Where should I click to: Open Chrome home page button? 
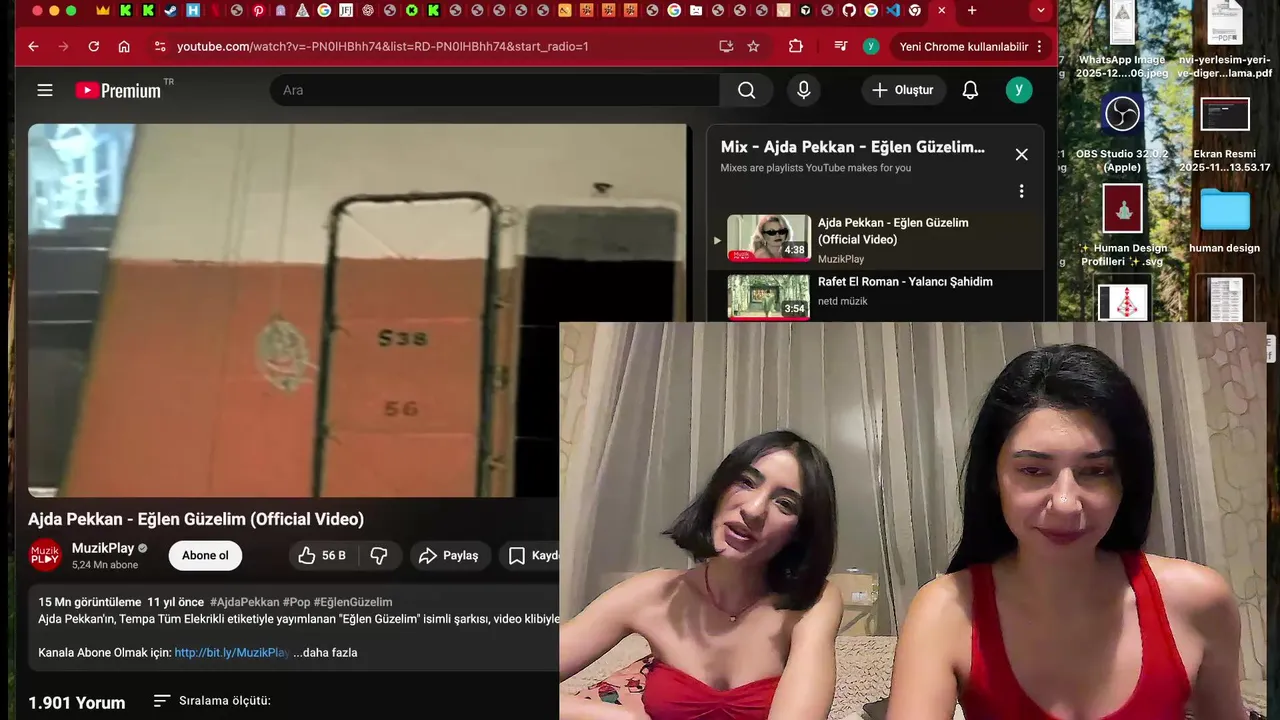coord(124,46)
